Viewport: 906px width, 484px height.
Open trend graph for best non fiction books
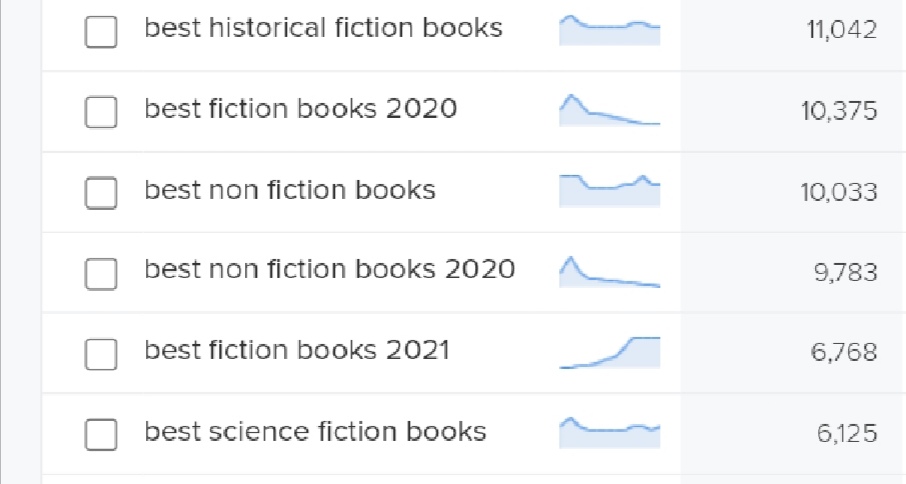(610, 191)
